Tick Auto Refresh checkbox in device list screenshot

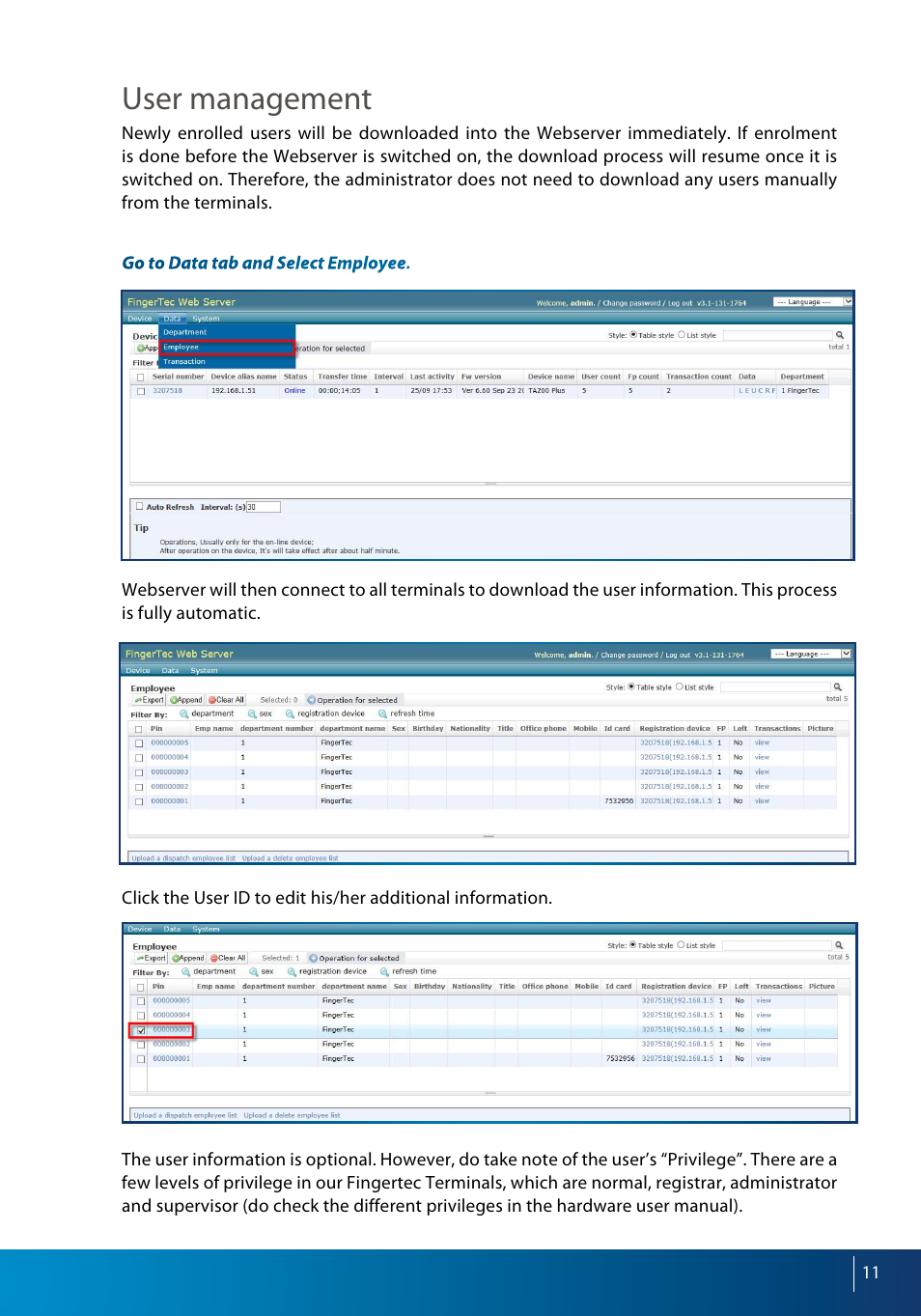[x=140, y=506]
